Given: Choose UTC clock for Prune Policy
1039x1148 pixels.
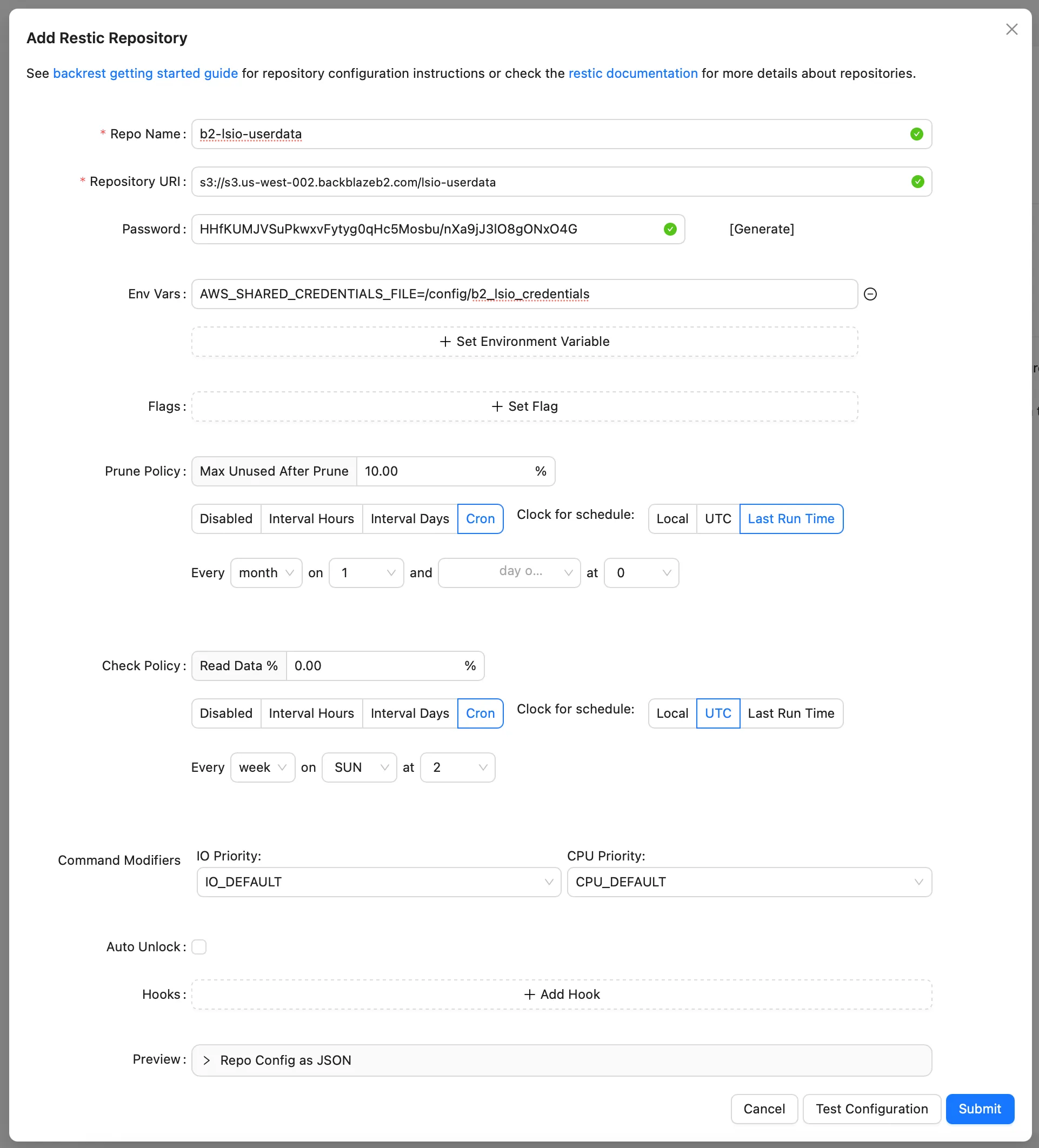Looking at the screenshot, I should [718, 519].
